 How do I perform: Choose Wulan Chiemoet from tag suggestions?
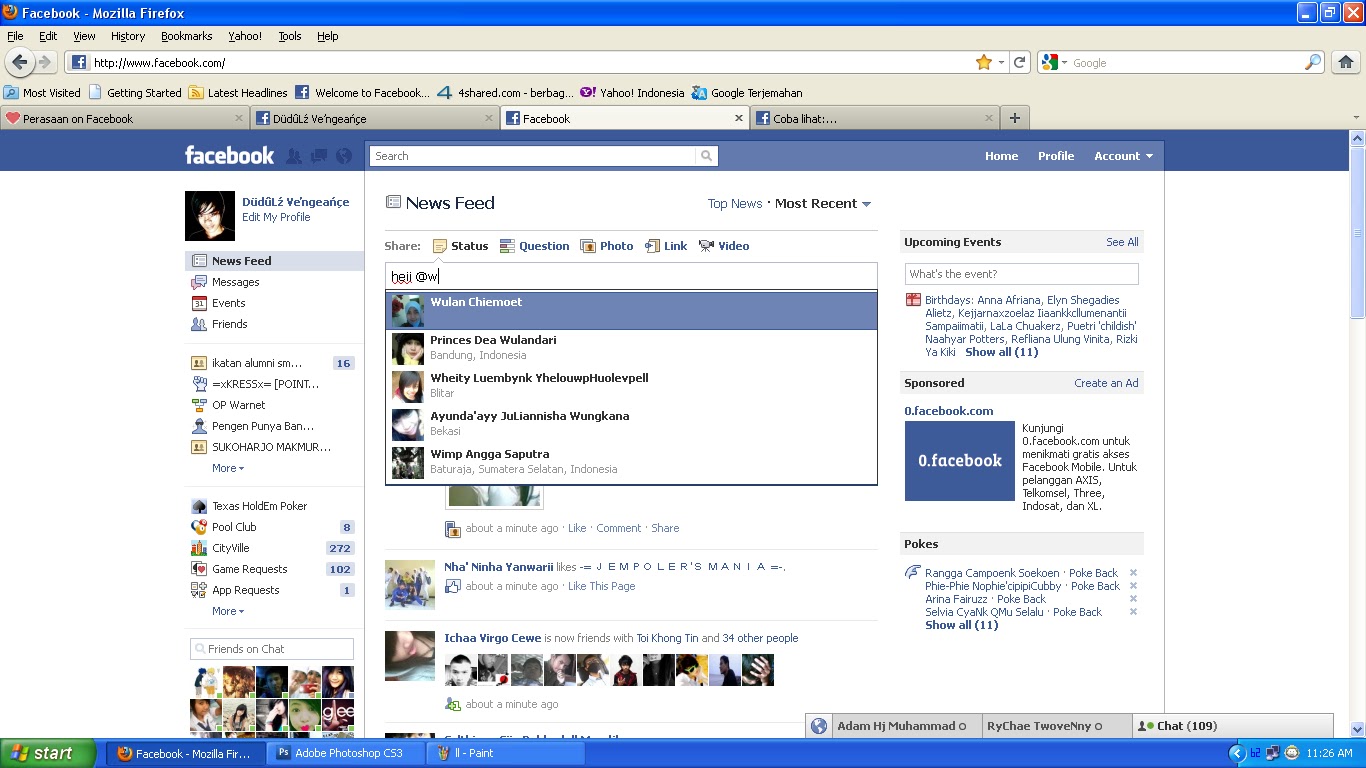coord(631,311)
